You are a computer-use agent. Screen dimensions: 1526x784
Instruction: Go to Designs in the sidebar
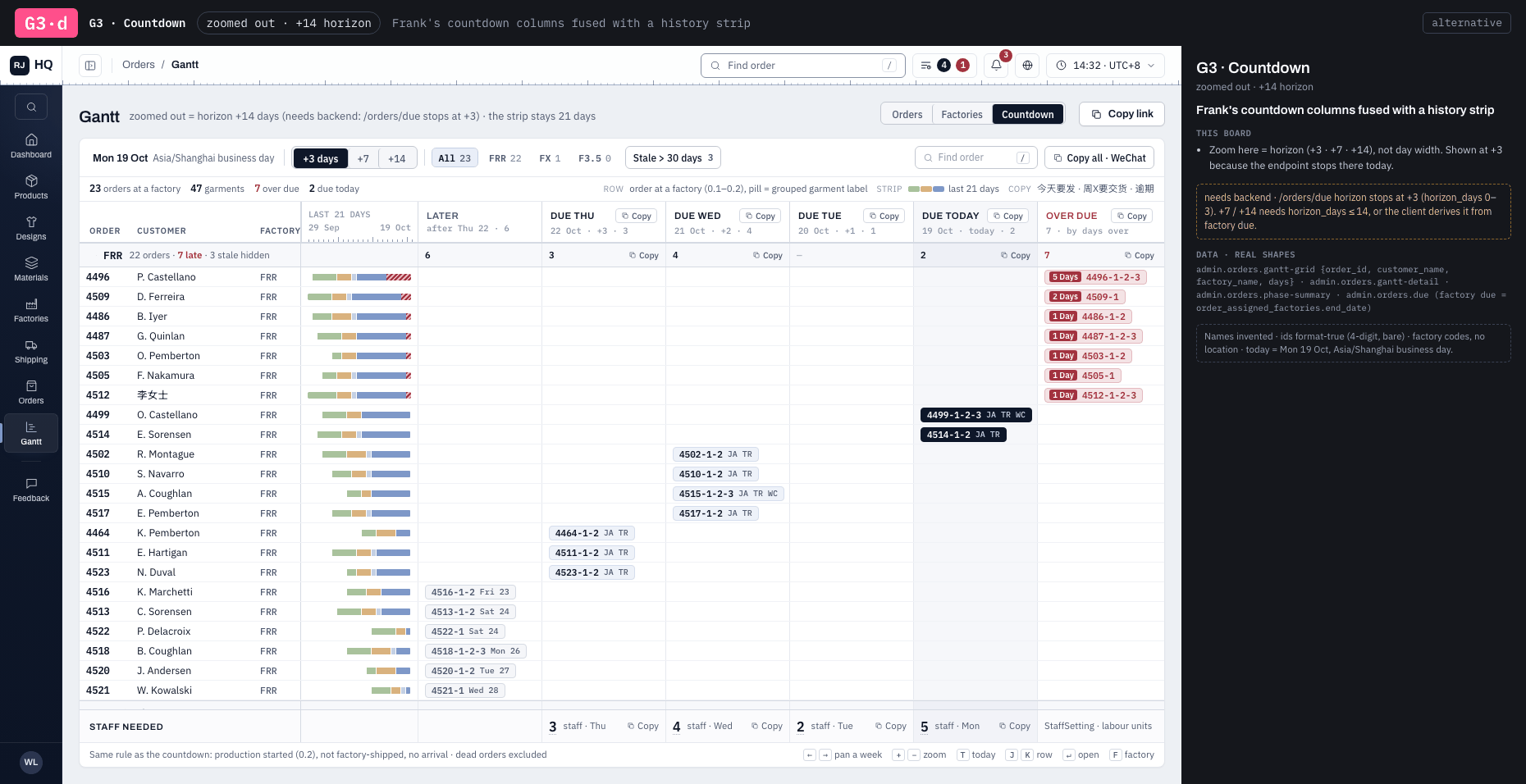(x=31, y=228)
